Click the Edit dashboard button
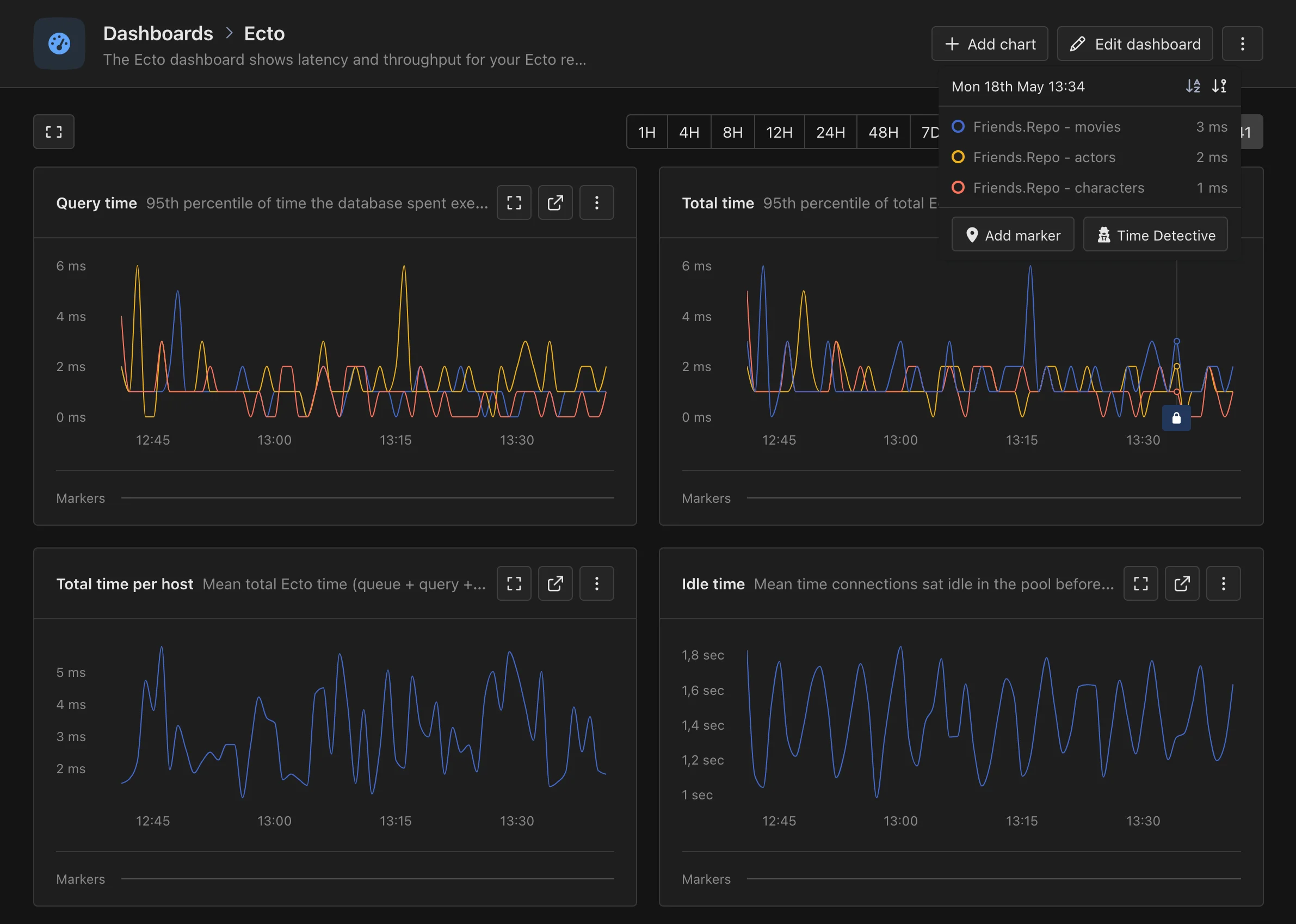Screen dimensions: 1296x924 coord(1135,44)
